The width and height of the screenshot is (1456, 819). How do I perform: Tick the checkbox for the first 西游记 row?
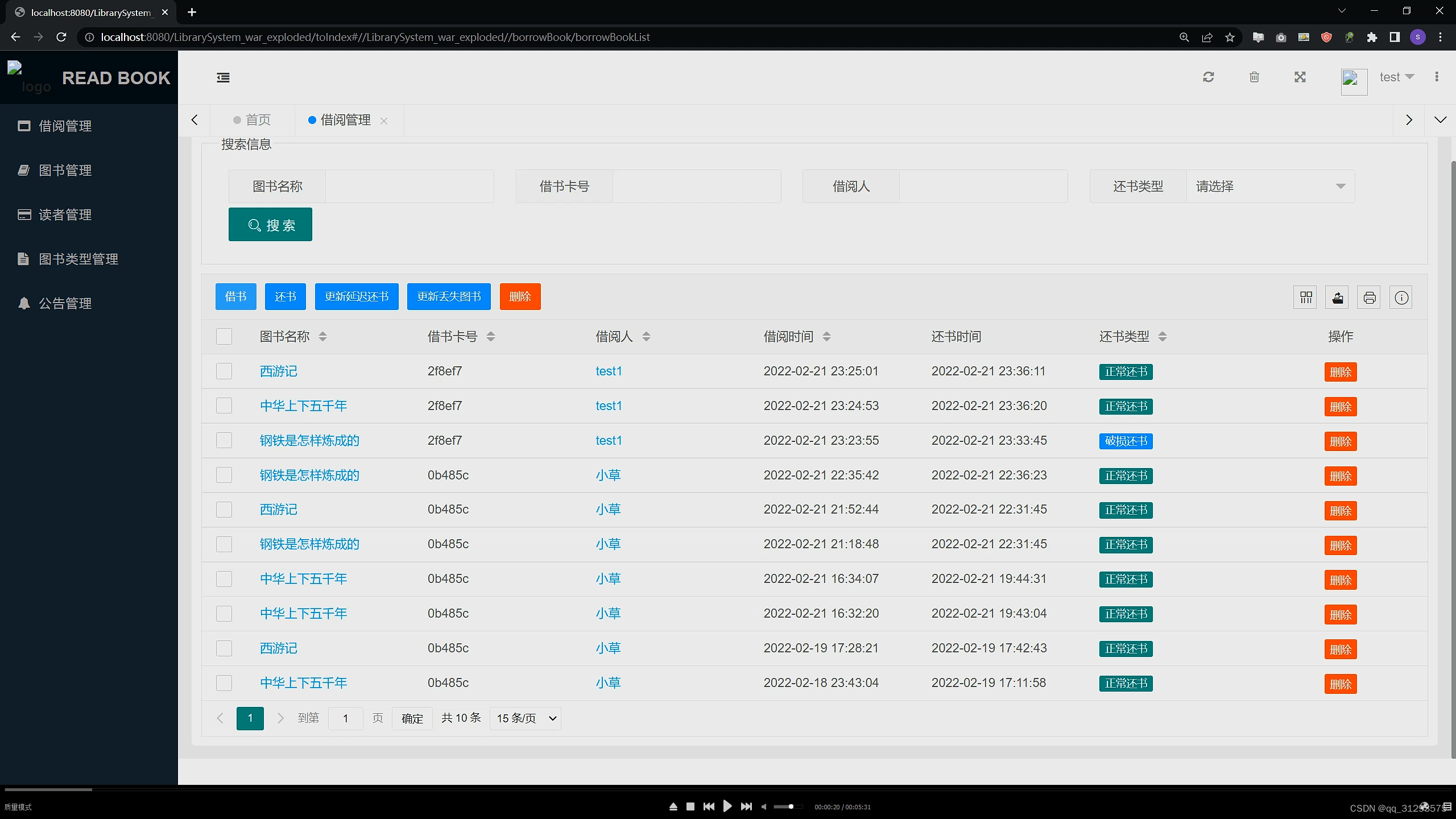224,371
